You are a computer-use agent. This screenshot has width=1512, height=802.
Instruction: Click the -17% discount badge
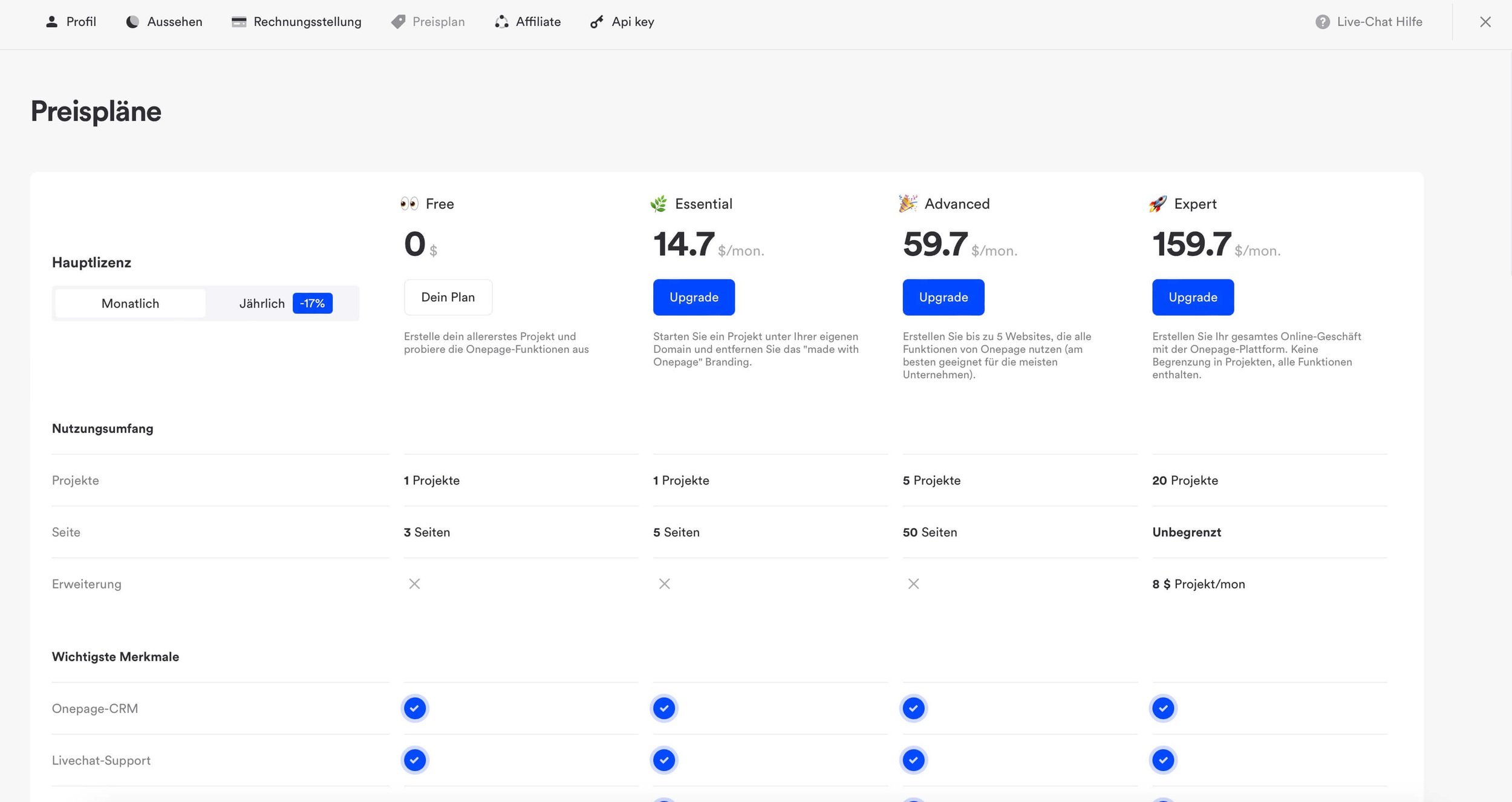[x=312, y=303]
